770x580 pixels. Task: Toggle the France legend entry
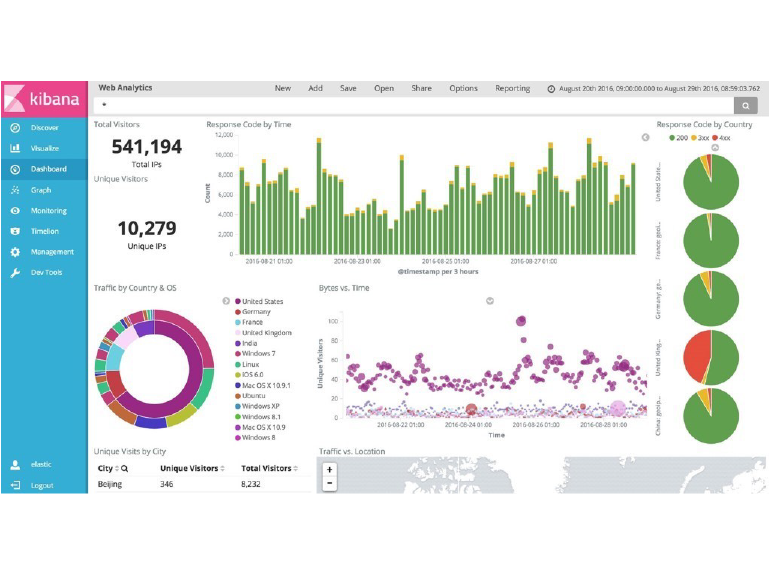tap(249, 322)
